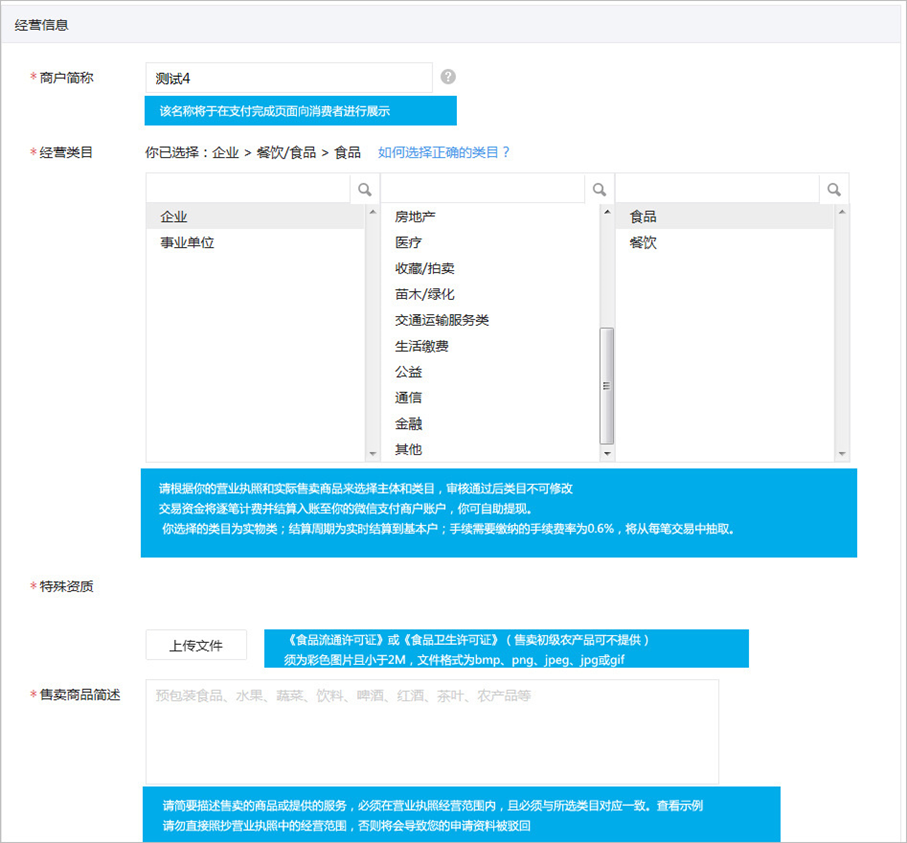Click the 上传文件 upload button
907x843 pixels.
[x=196, y=646]
